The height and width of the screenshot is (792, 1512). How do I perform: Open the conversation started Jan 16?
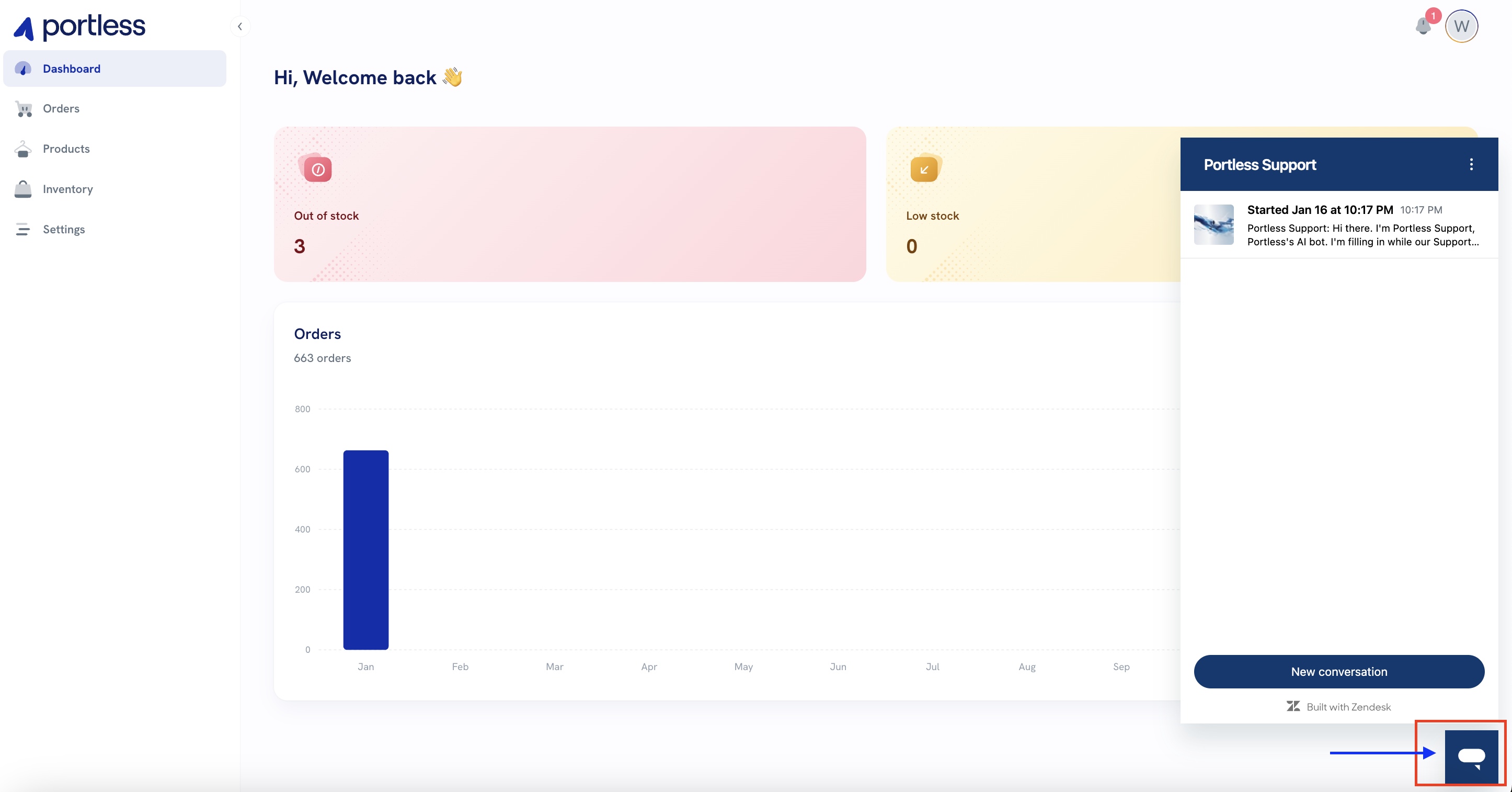[1362, 225]
